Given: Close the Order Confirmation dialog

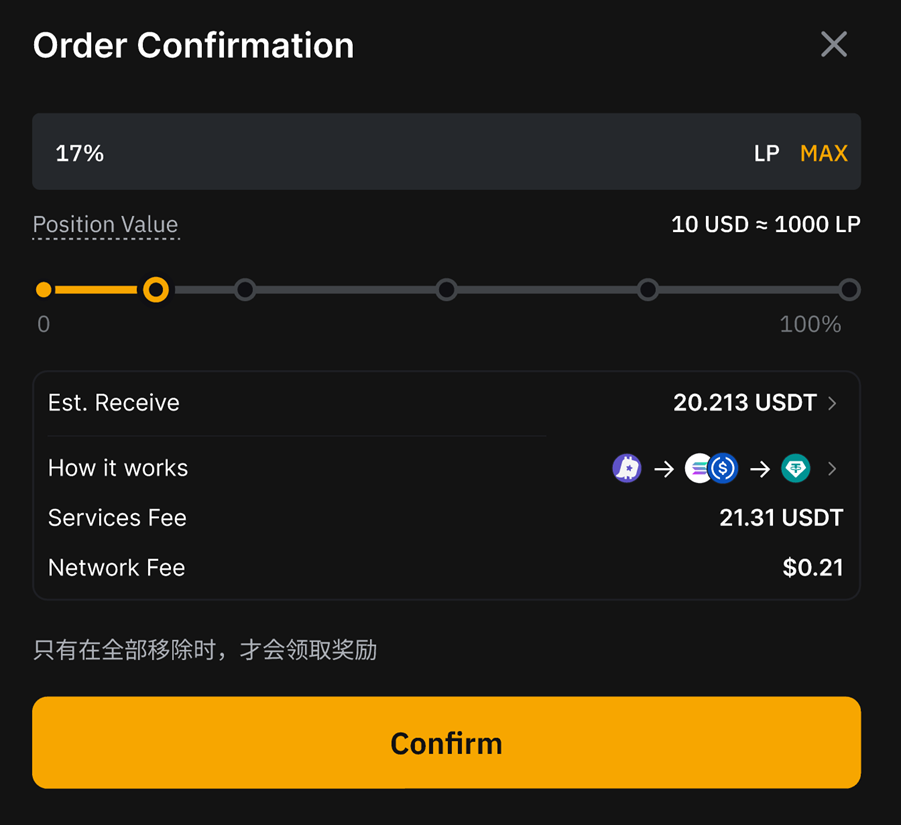Looking at the screenshot, I should [x=833, y=44].
